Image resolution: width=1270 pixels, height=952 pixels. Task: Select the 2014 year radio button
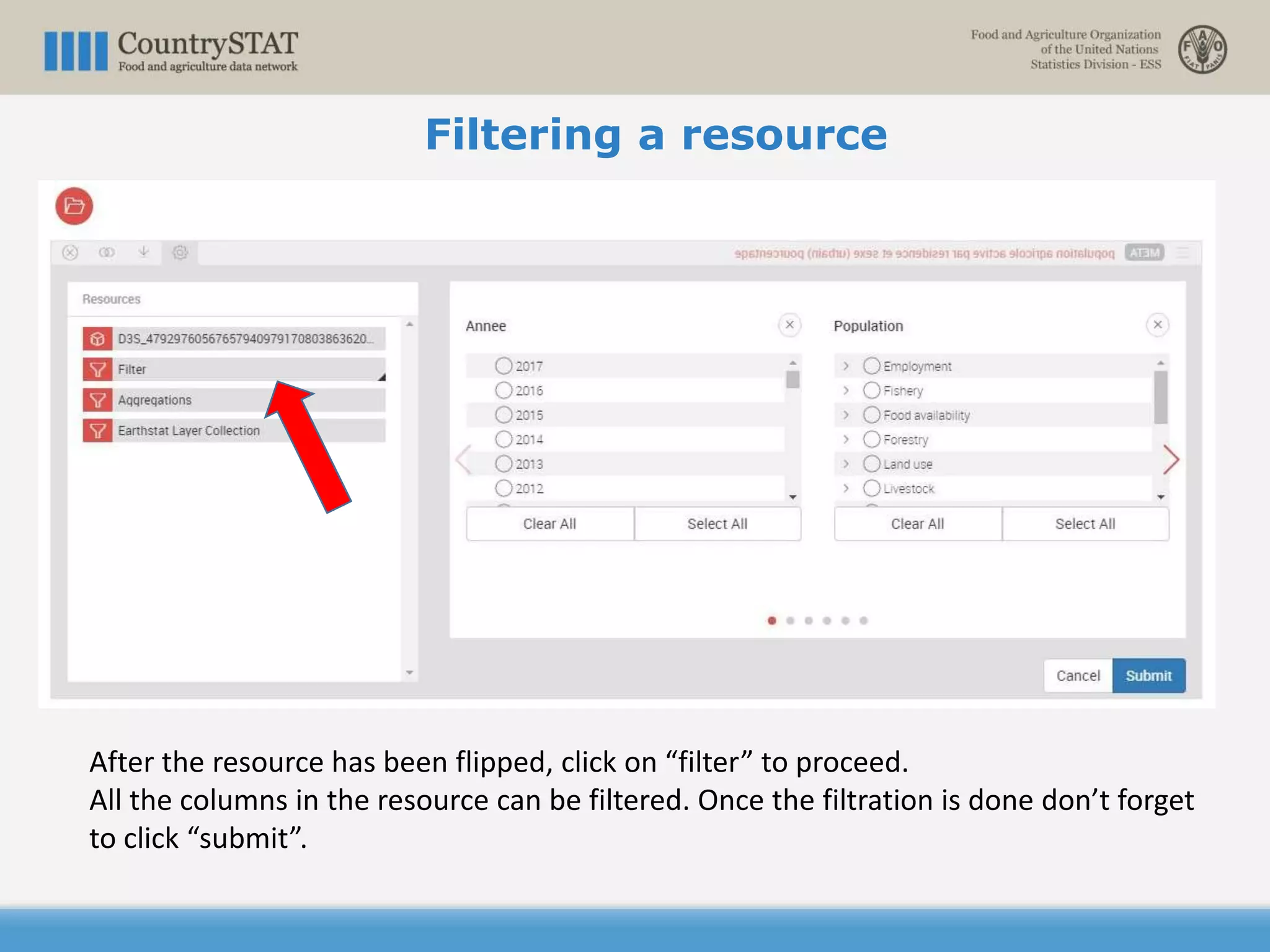point(504,439)
